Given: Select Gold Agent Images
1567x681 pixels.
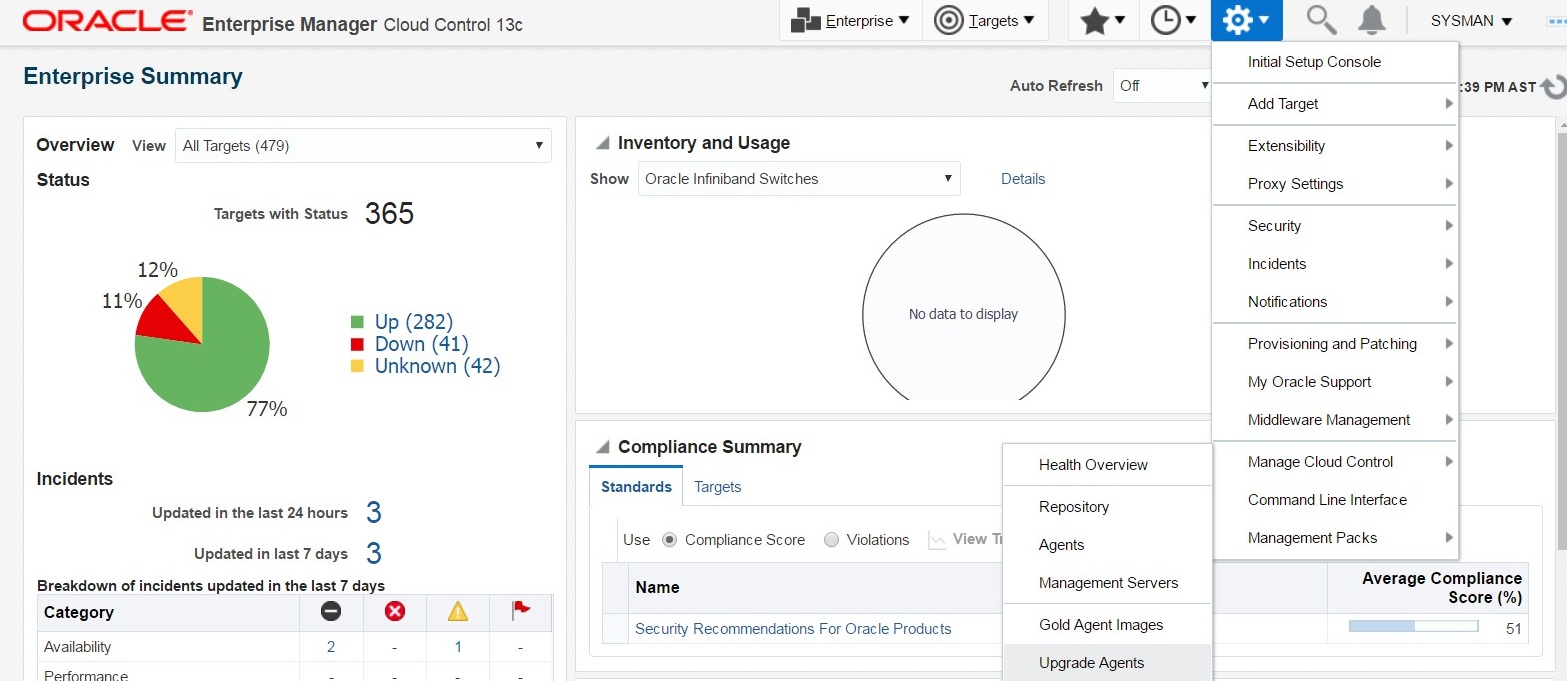Looking at the screenshot, I should (x=1108, y=625).
